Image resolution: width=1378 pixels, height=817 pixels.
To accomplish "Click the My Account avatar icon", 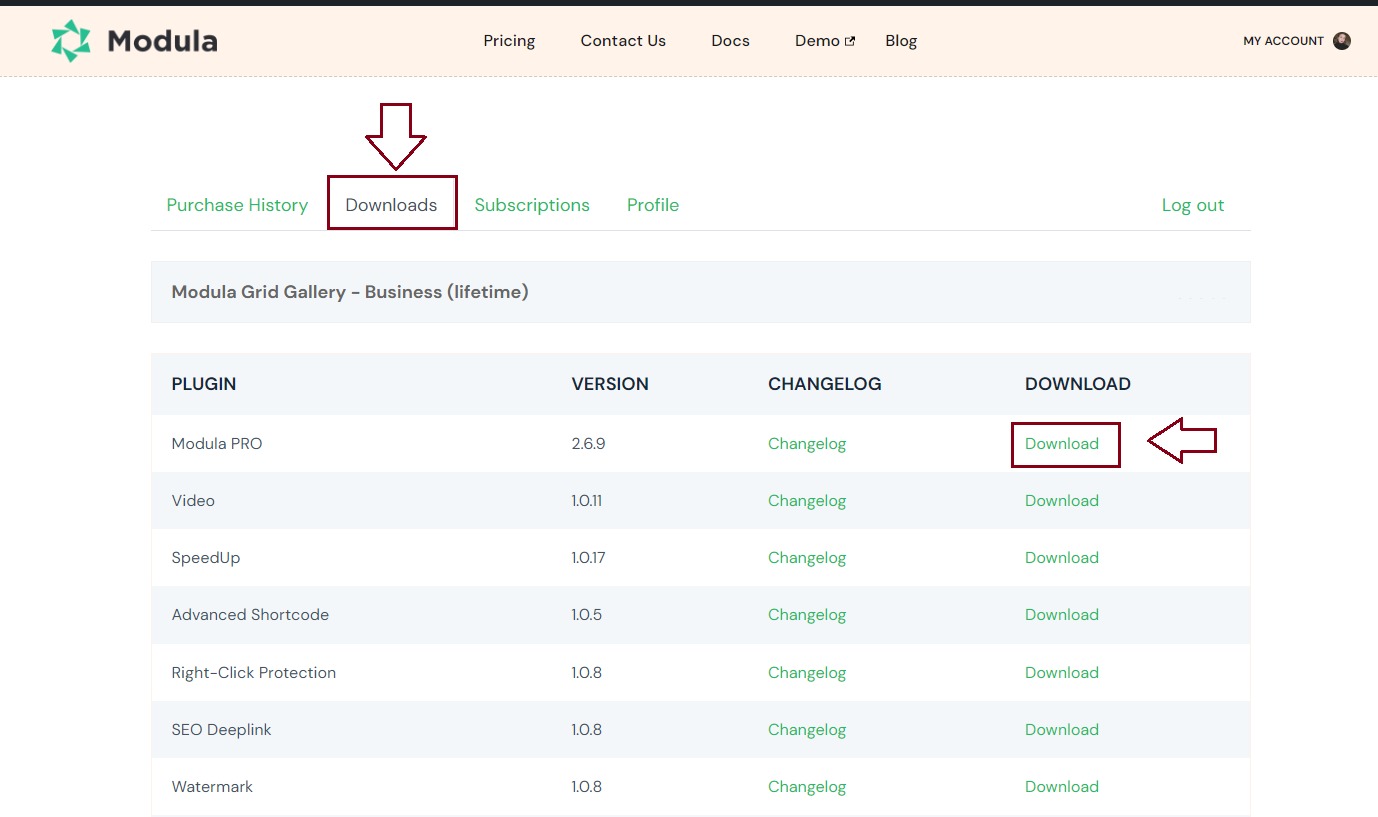I will 1342,41.
